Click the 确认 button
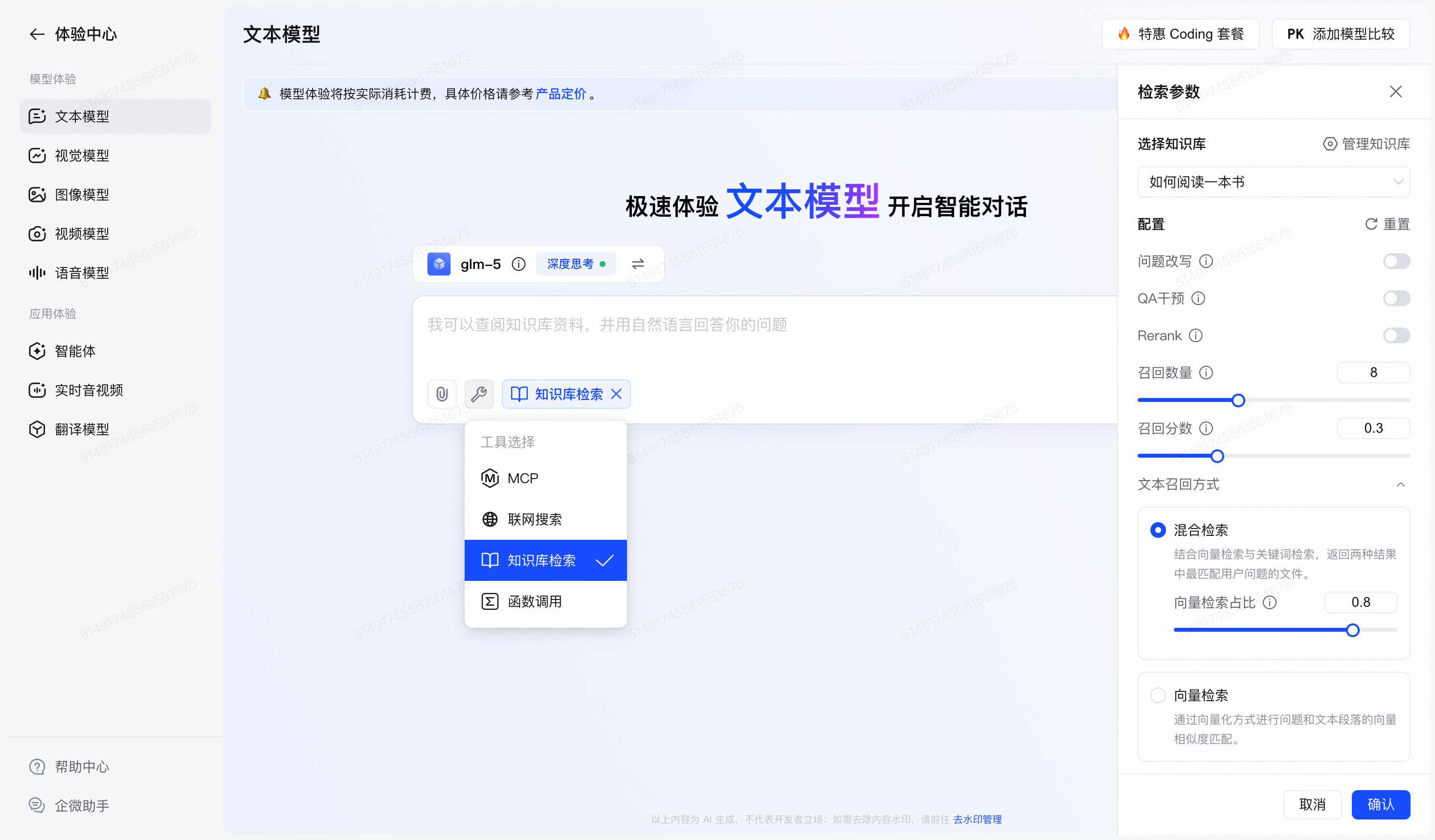Screen dimensions: 1435x840 click(x=1380, y=804)
